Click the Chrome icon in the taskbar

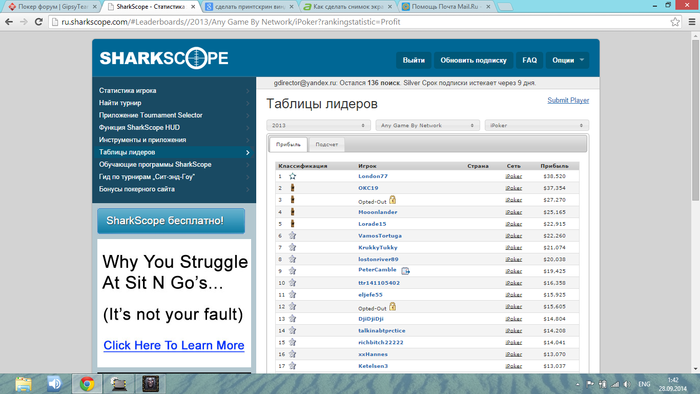click(87, 384)
